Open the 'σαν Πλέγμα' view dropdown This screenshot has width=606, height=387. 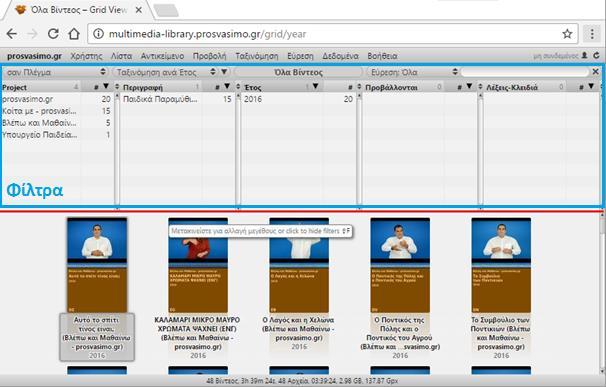(55, 72)
